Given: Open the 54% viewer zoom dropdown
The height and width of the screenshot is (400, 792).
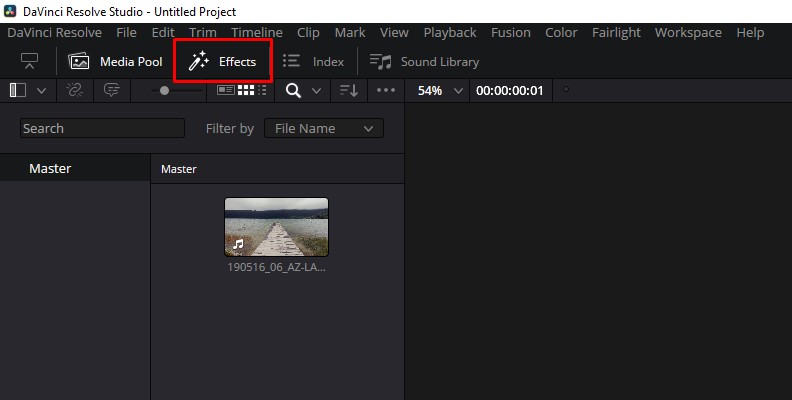Looking at the screenshot, I should (x=439, y=91).
